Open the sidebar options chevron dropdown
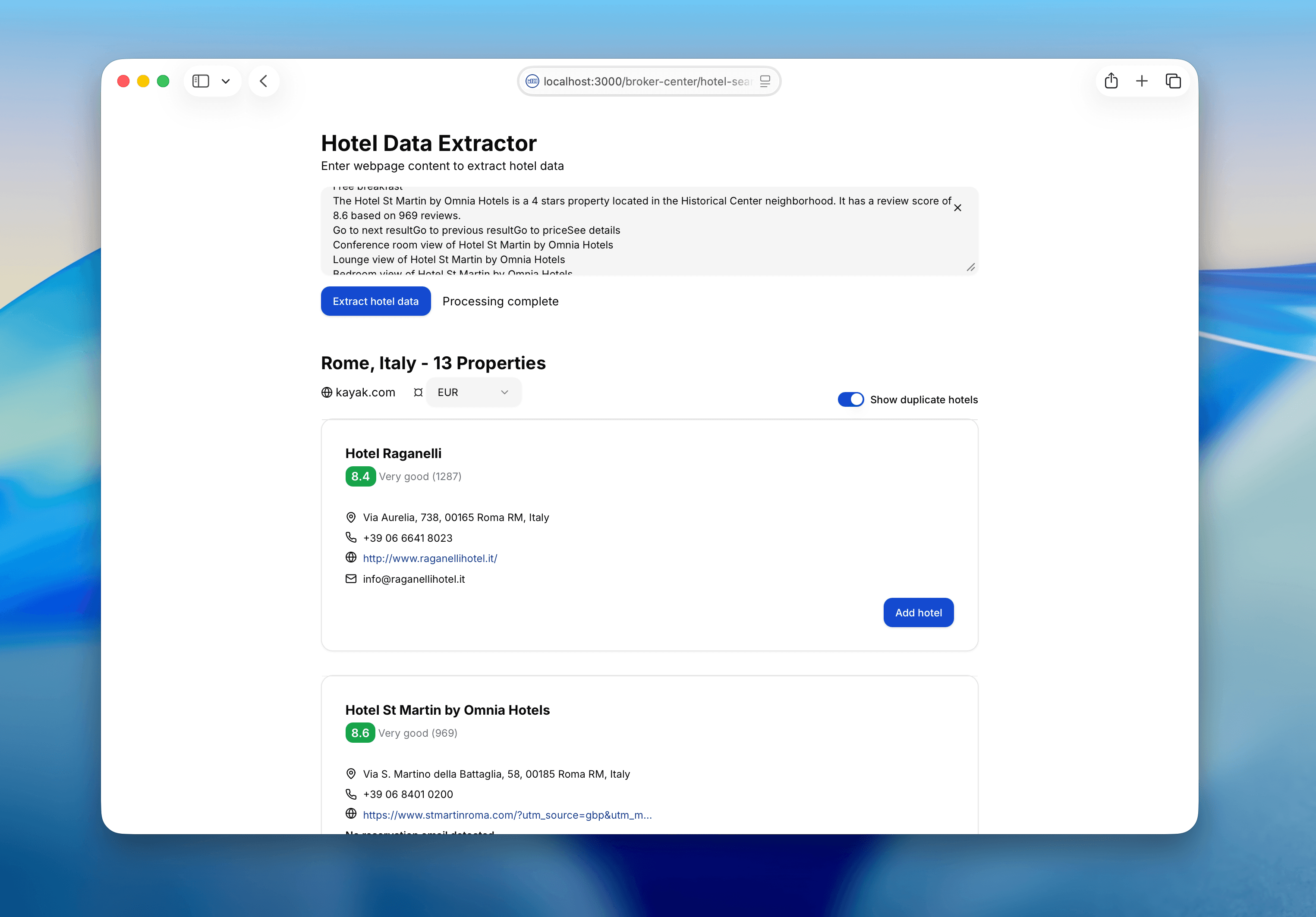 click(226, 82)
